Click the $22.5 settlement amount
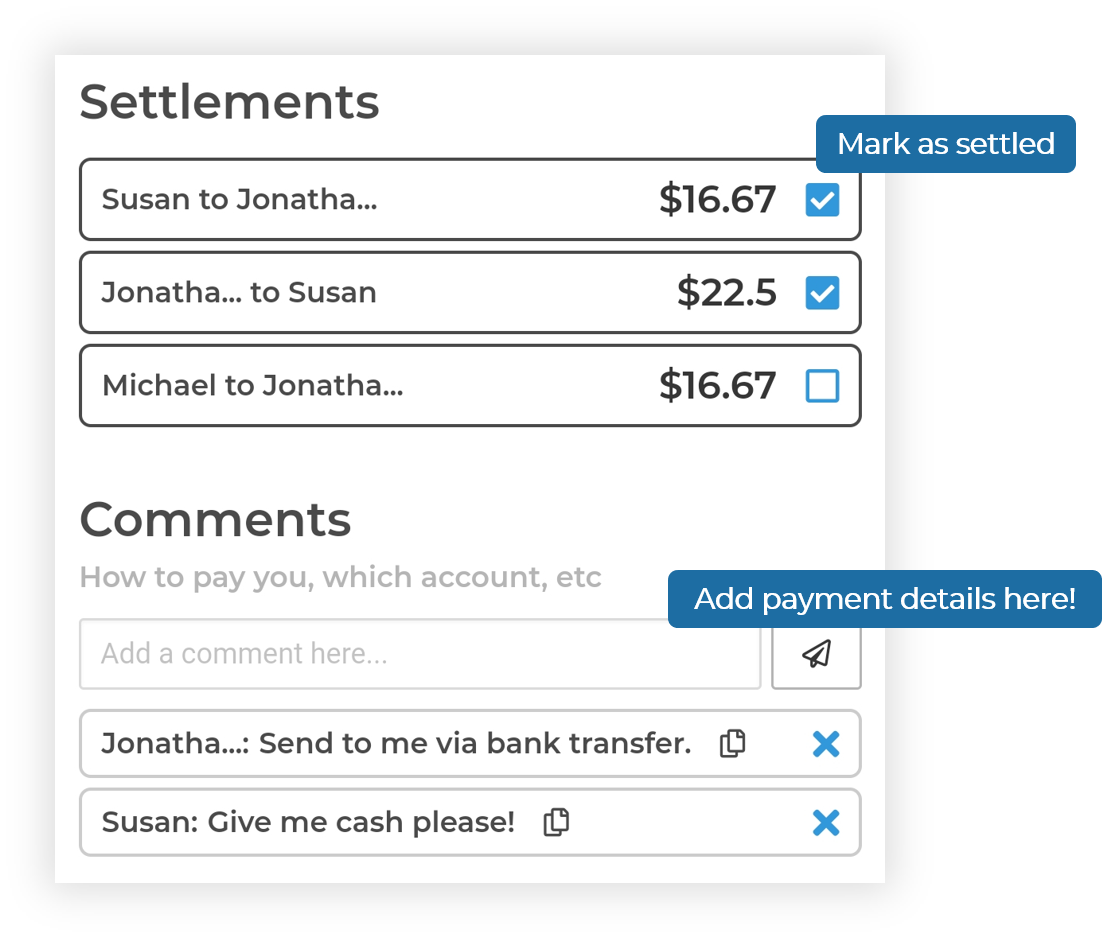 pos(727,292)
